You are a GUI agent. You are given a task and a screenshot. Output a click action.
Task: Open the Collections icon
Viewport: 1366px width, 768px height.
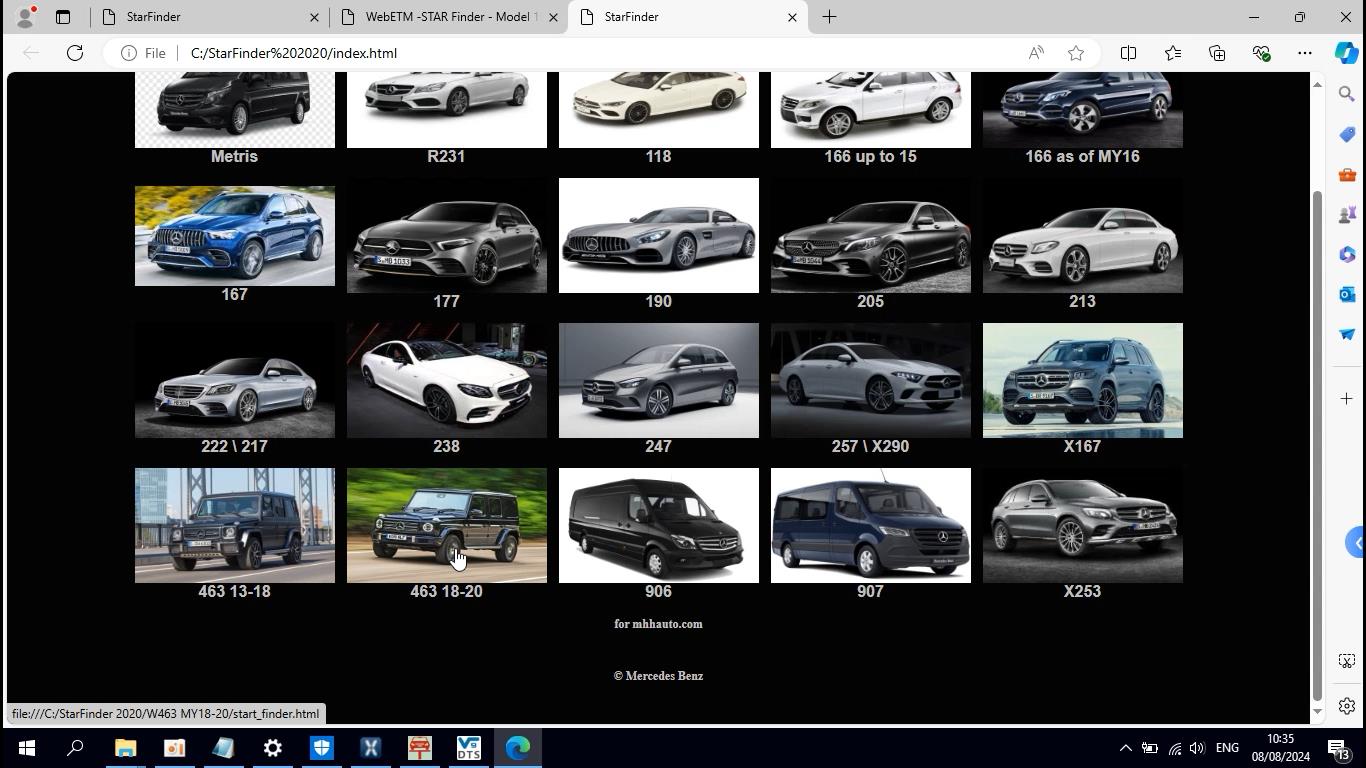(x=1217, y=53)
